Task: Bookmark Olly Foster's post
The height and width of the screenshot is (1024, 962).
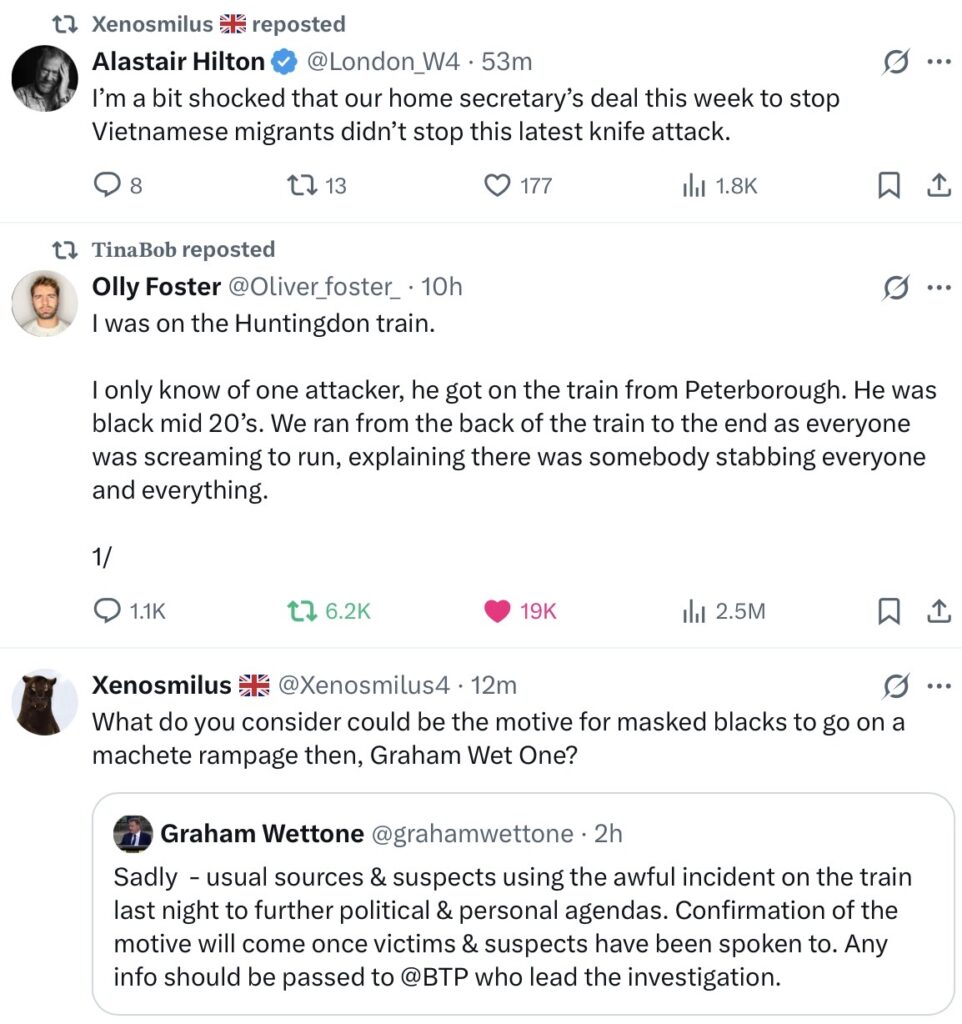Action: (888, 610)
